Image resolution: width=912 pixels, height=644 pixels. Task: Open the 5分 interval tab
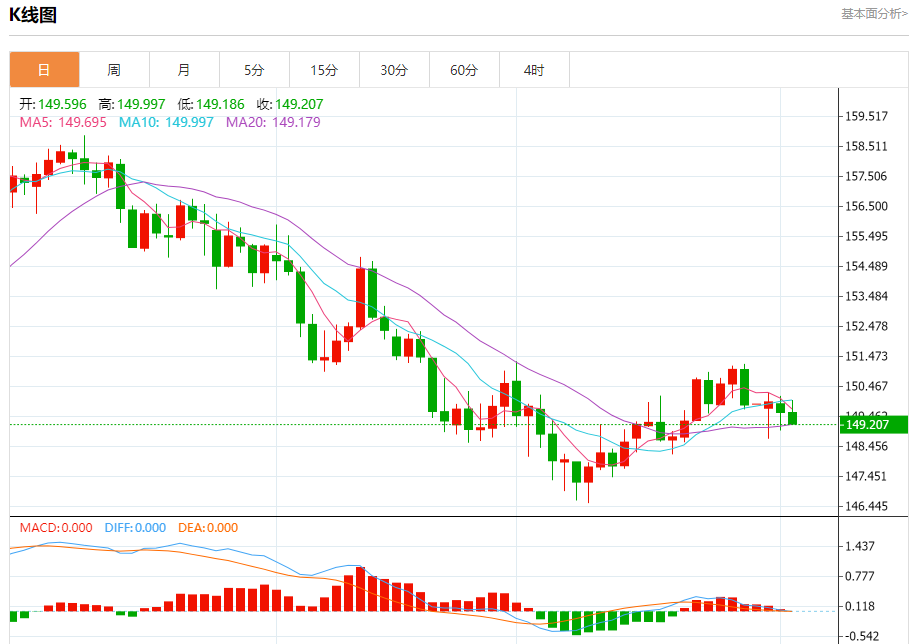tap(254, 70)
